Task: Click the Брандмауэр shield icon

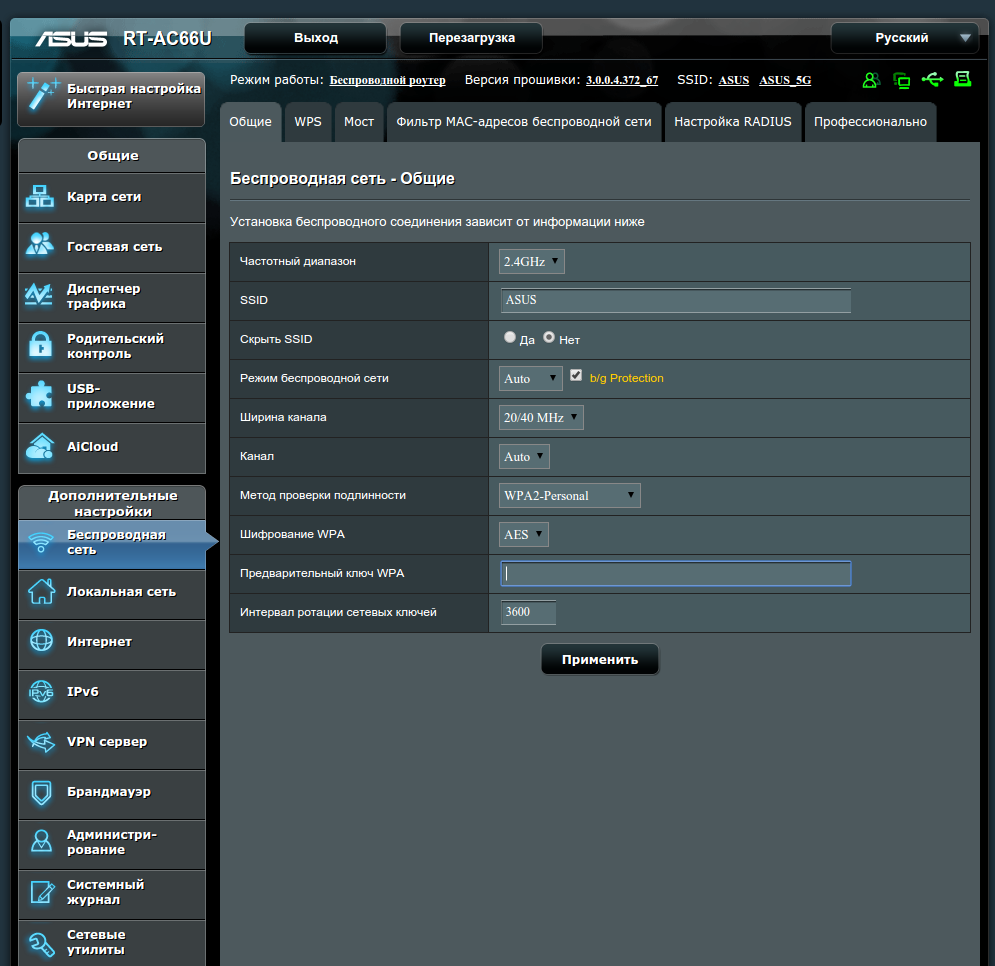Action: coord(41,792)
